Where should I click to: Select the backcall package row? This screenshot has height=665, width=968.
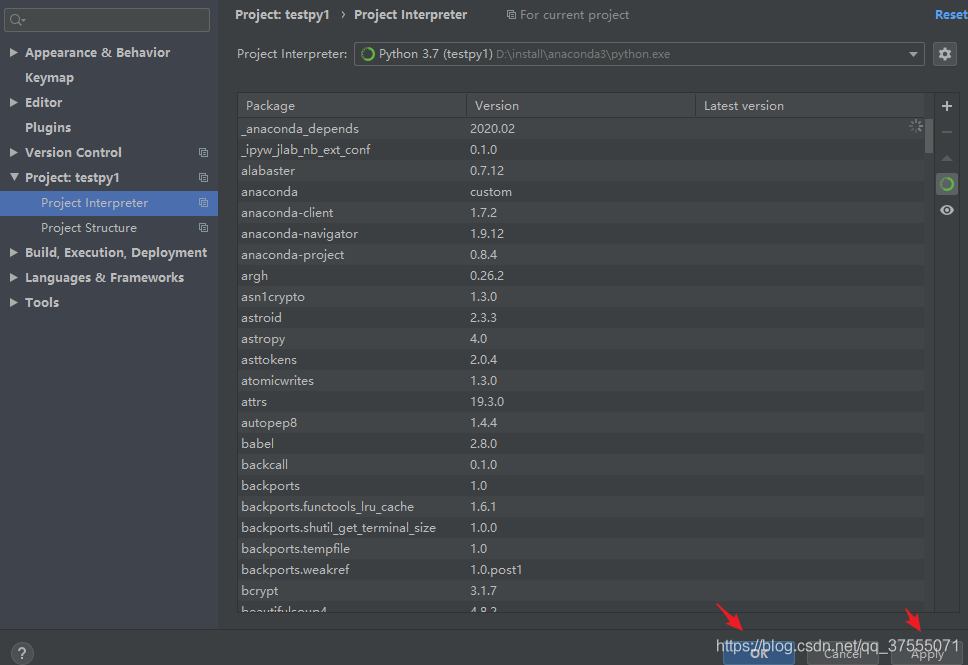(581, 464)
